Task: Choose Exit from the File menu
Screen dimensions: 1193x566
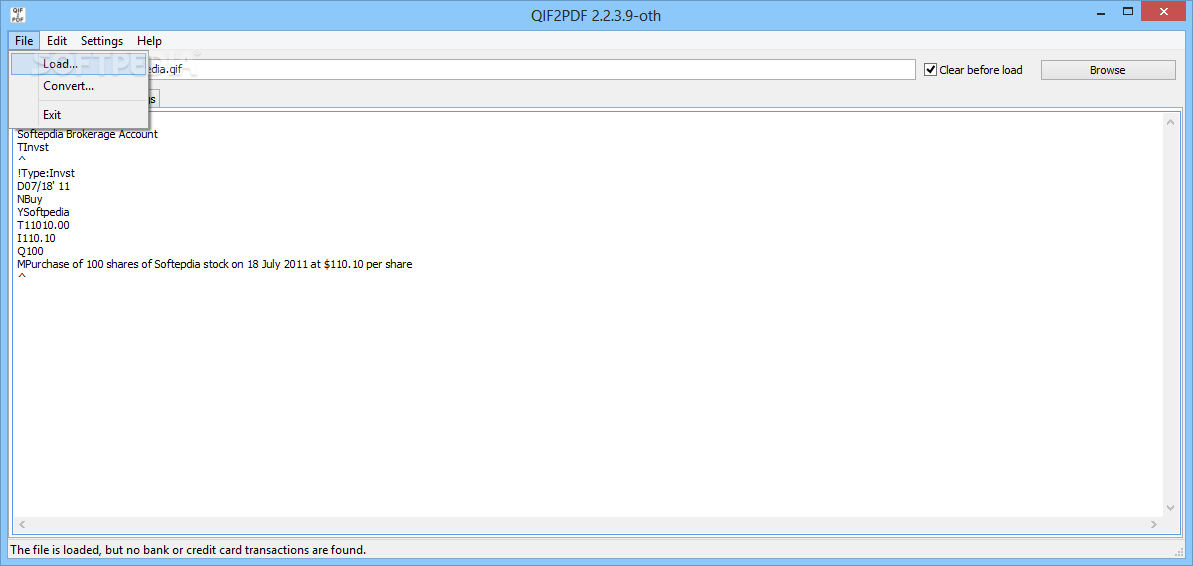Action: coord(78,115)
